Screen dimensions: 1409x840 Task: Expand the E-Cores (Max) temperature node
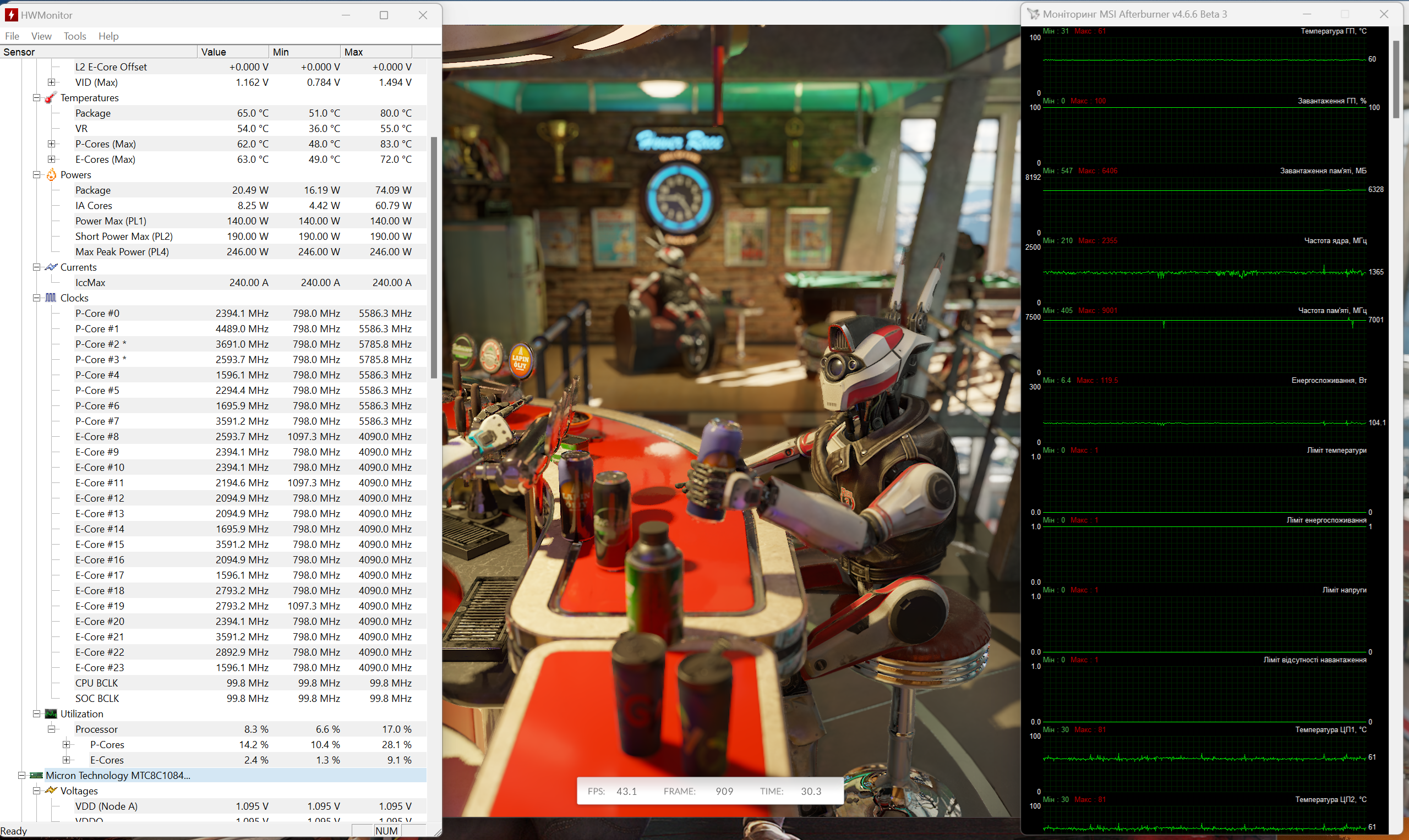click(52, 160)
